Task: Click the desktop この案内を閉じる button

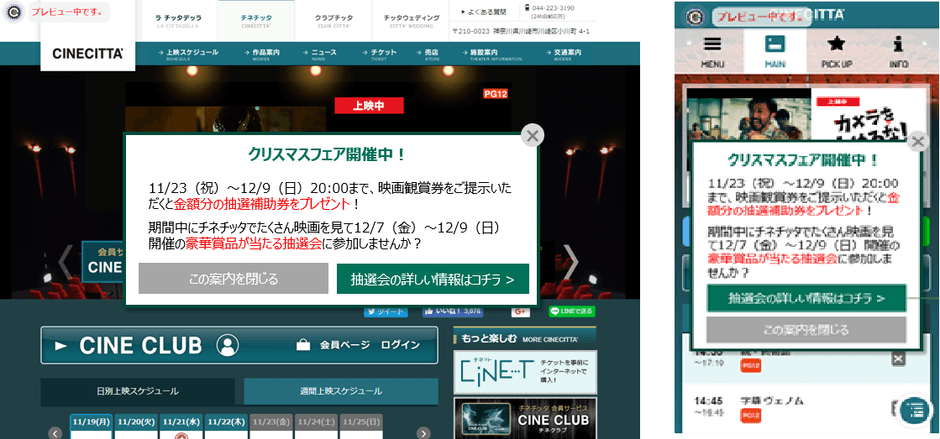Action: point(233,278)
